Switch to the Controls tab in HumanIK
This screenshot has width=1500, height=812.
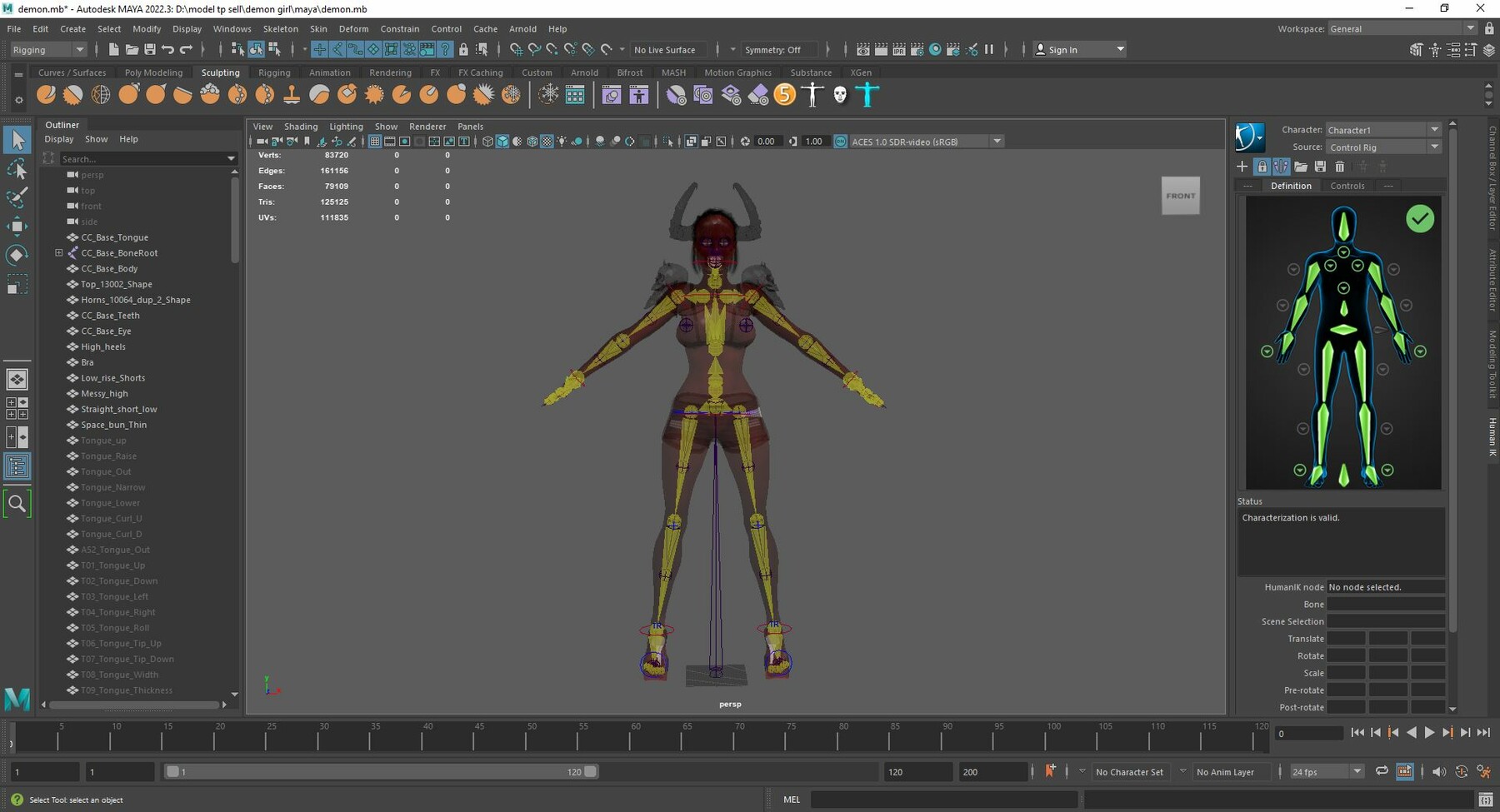1347,186
